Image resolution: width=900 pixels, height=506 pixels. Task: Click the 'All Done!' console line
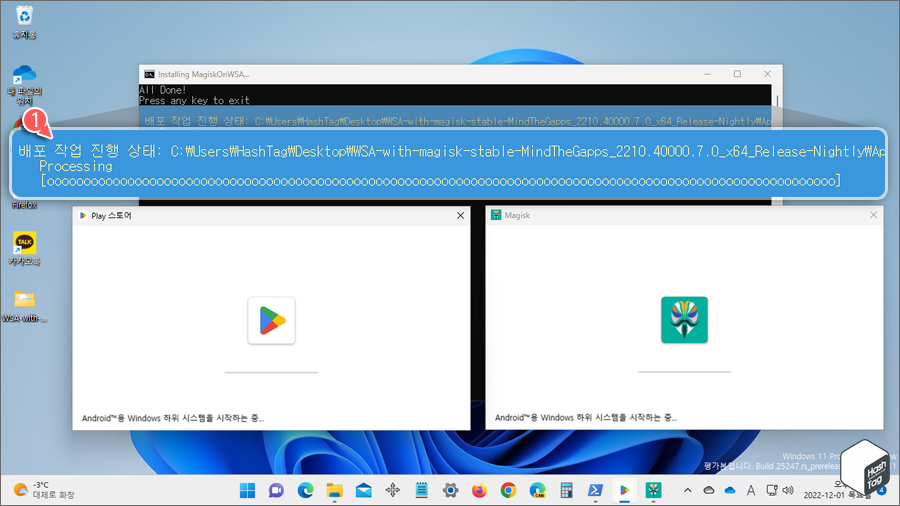(162, 90)
